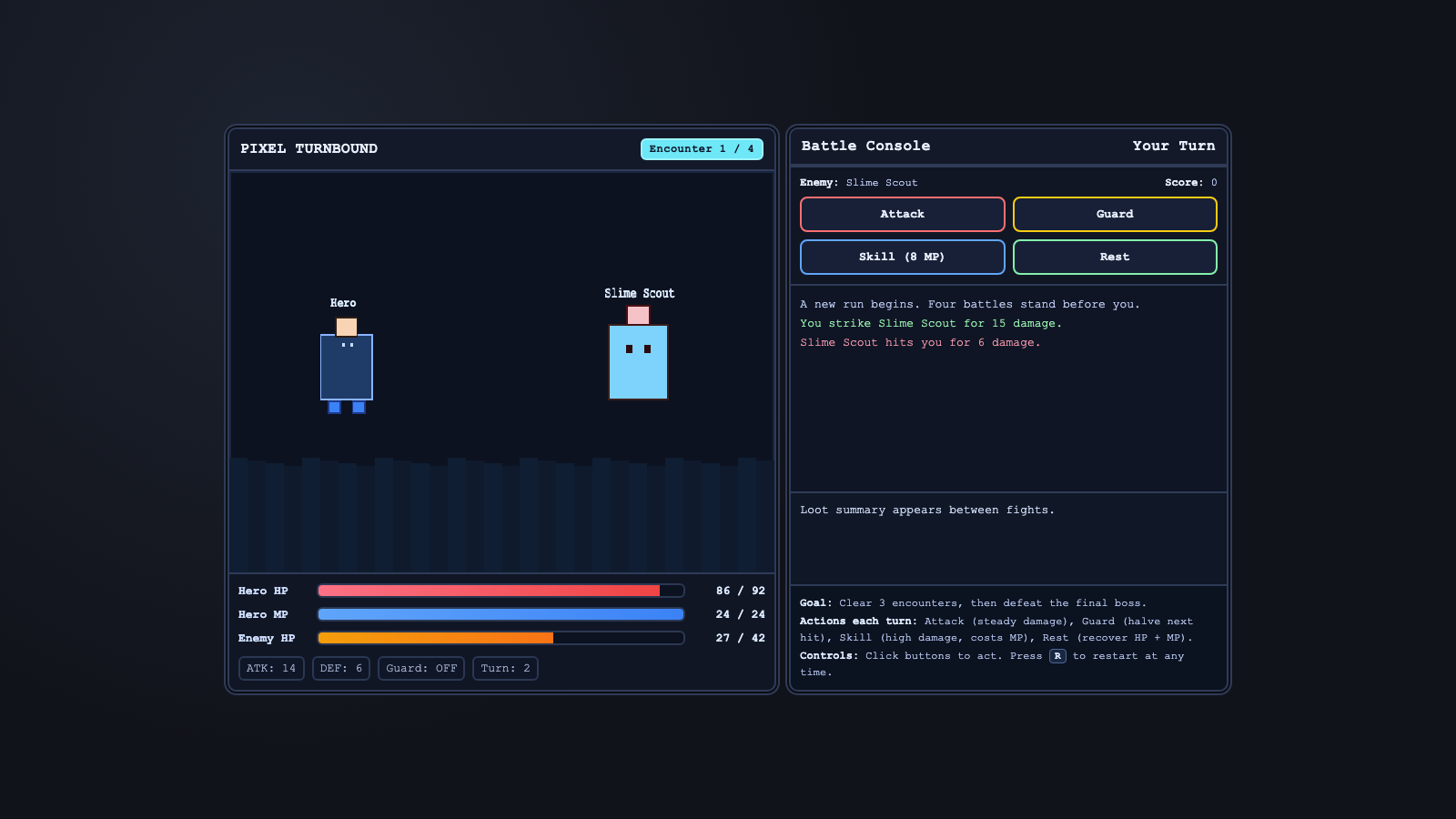Click the 24 / 24 MP value

(741, 614)
